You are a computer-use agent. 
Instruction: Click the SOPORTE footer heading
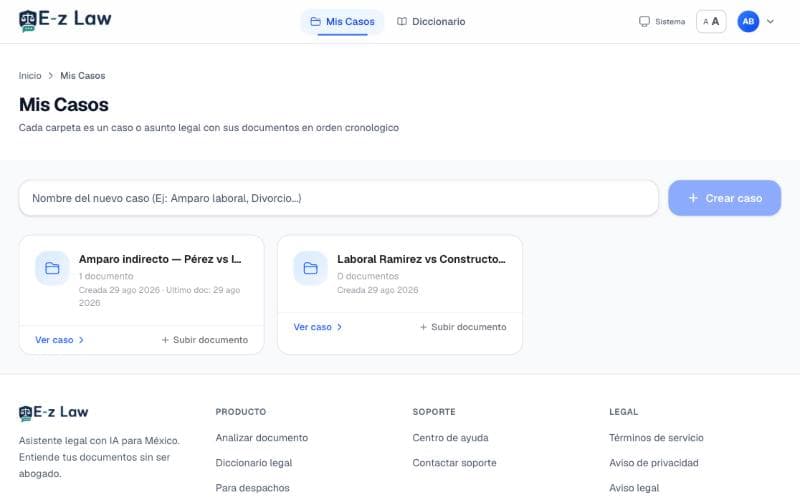coord(434,412)
